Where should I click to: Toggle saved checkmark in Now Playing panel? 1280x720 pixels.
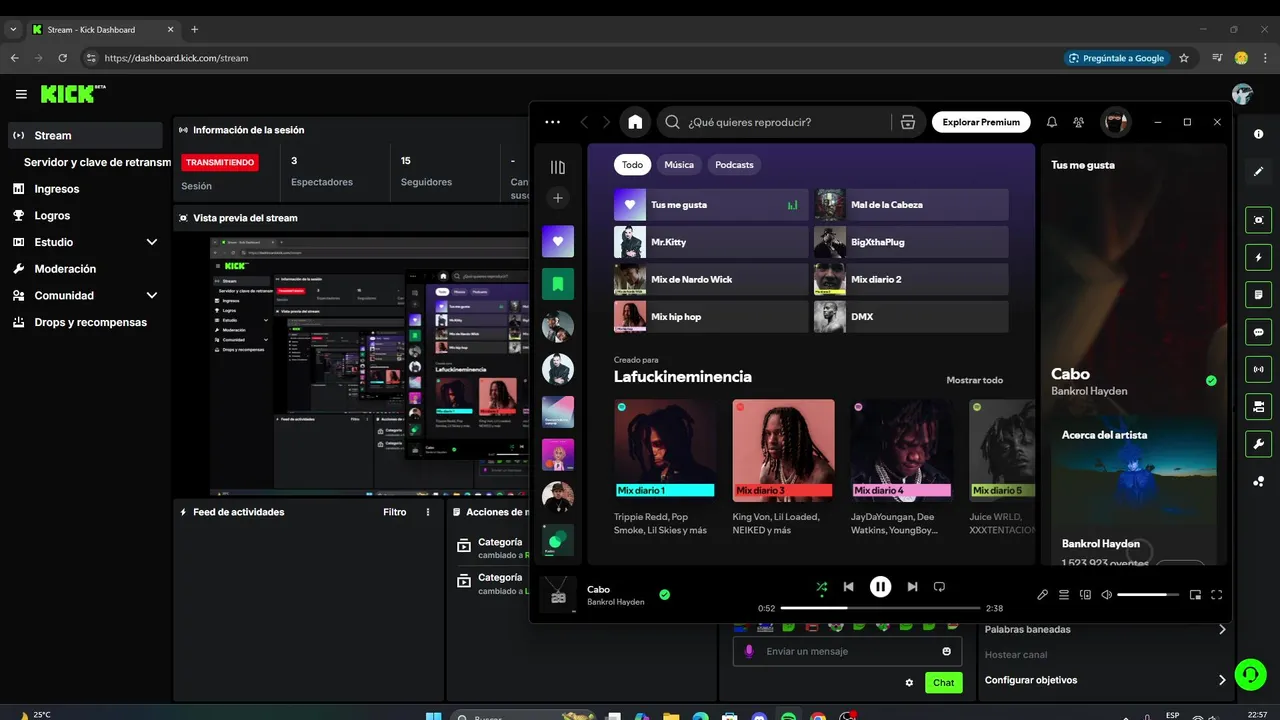[1211, 381]
